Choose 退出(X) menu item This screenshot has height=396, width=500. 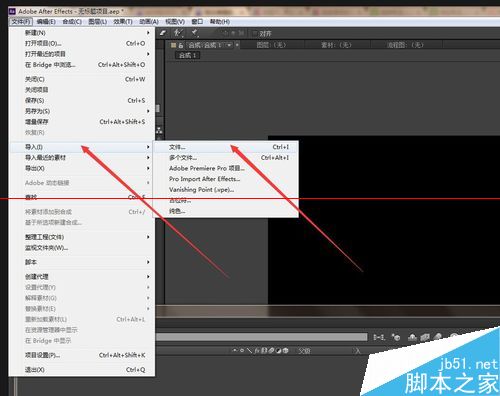82,369
